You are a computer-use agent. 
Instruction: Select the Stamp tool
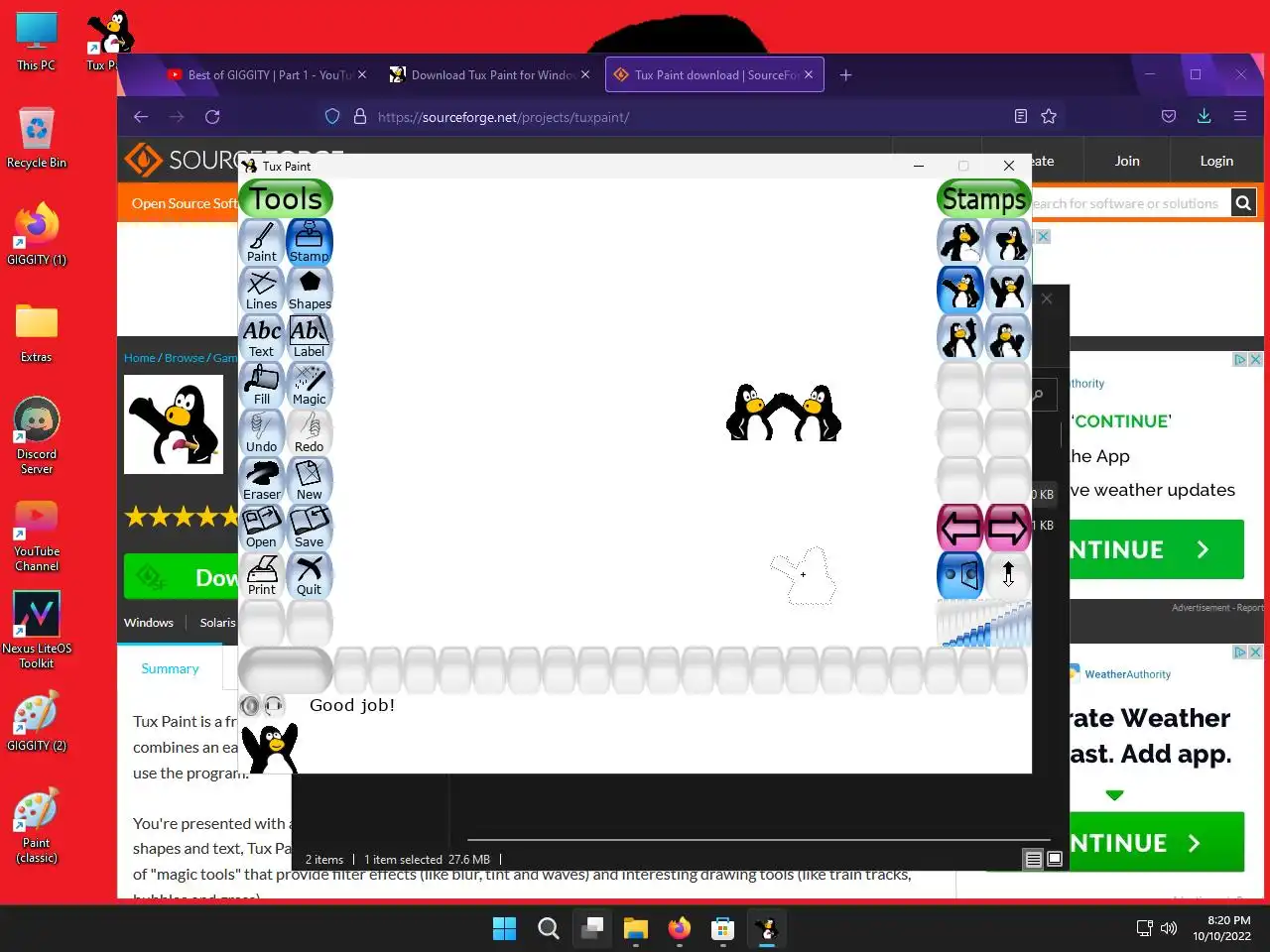coord(310,242)
